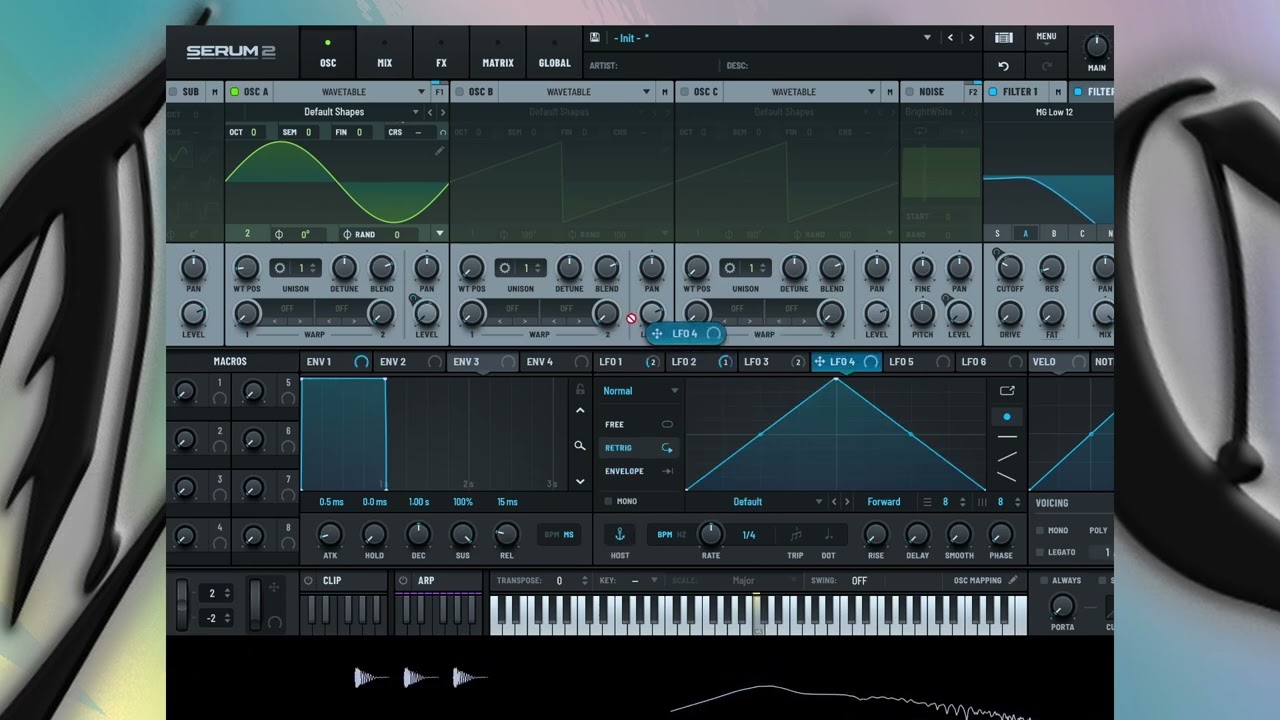Enable the ALWAYS portamento checkbox
Viewport: 1280px width, 720px height.
1044,580
